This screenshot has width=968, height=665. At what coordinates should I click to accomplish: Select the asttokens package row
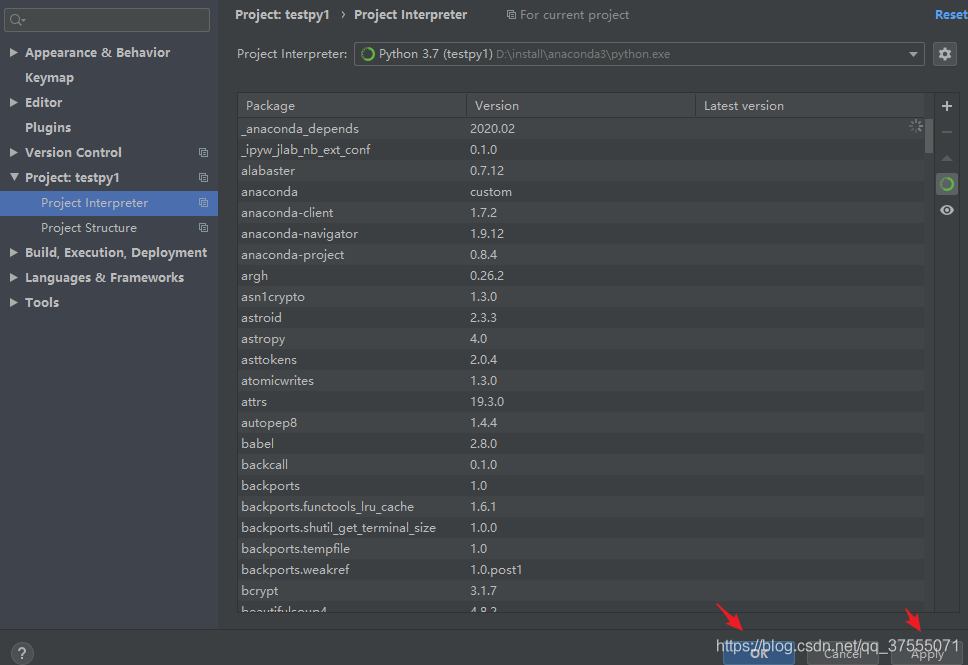tap(581, 359)
